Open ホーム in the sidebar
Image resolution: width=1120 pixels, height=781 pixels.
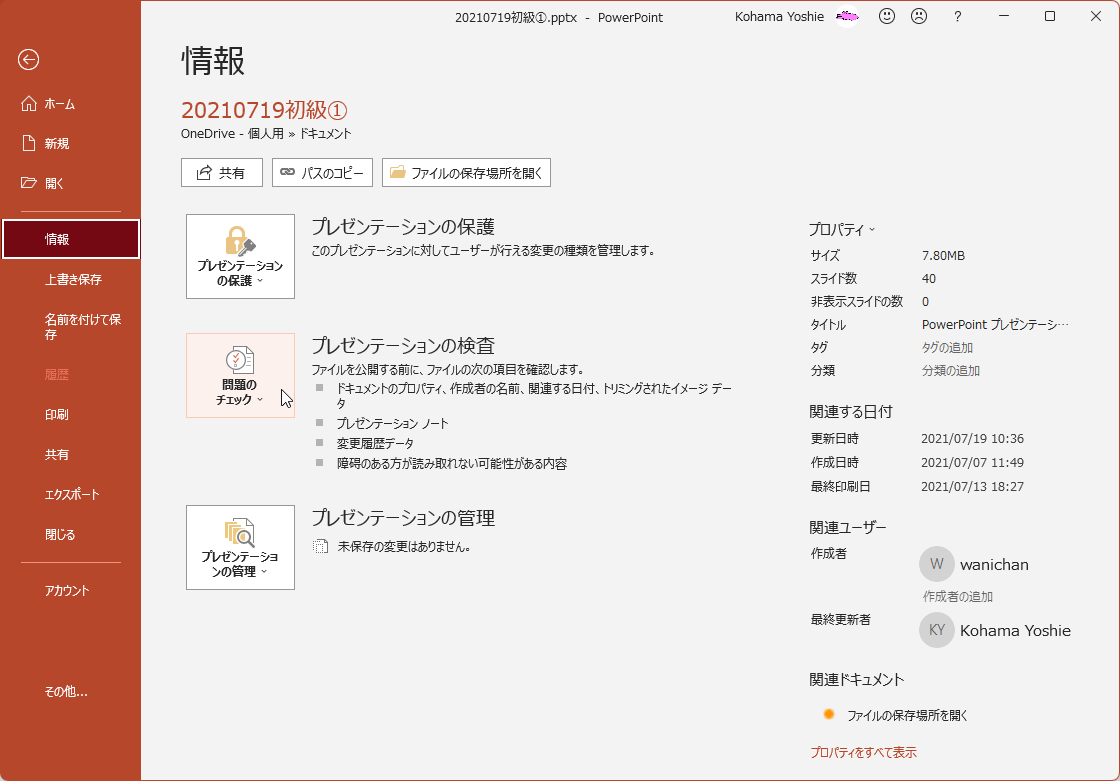tap(70, 104)
